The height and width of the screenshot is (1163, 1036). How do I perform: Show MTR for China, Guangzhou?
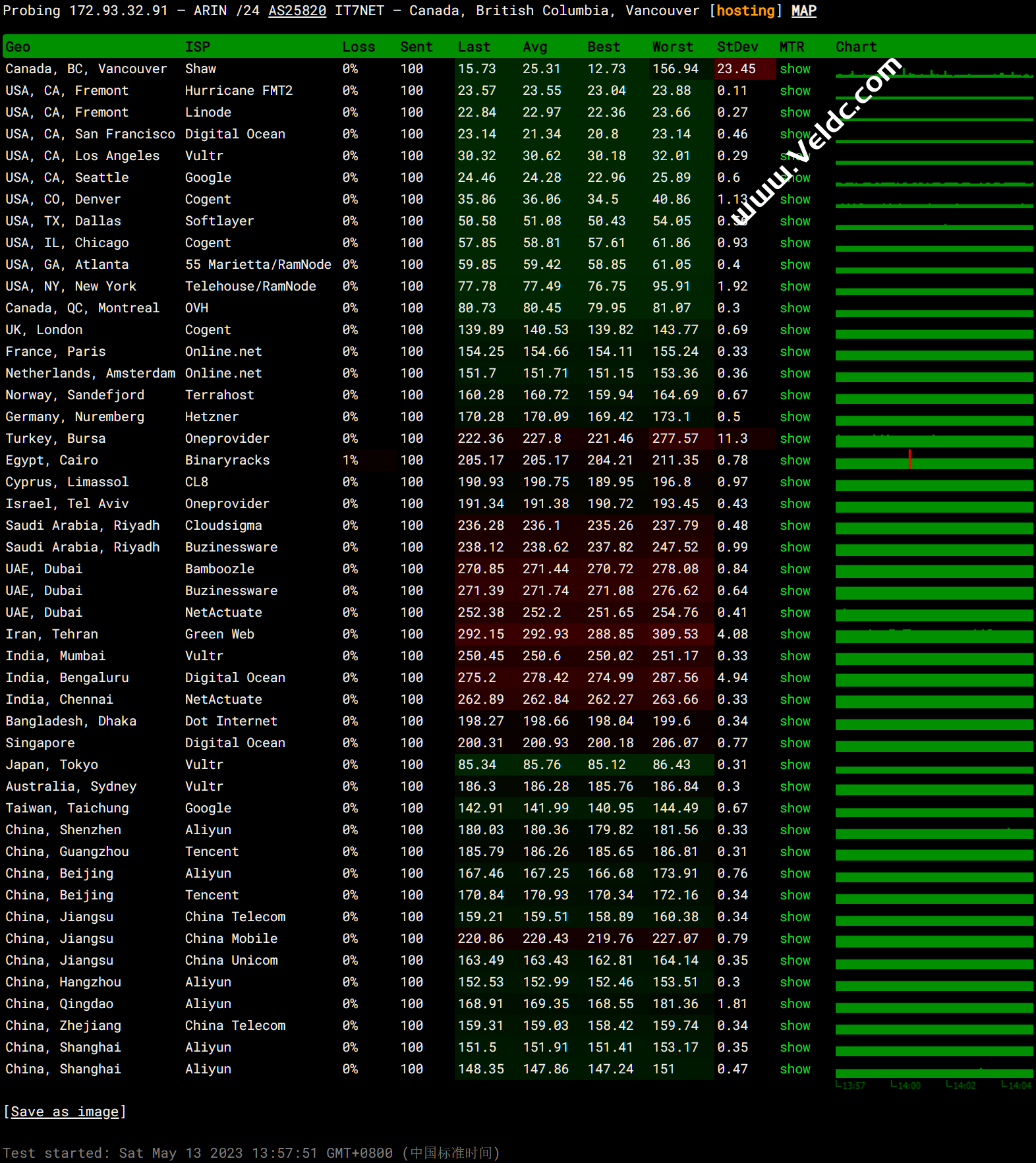click(795, 851)
